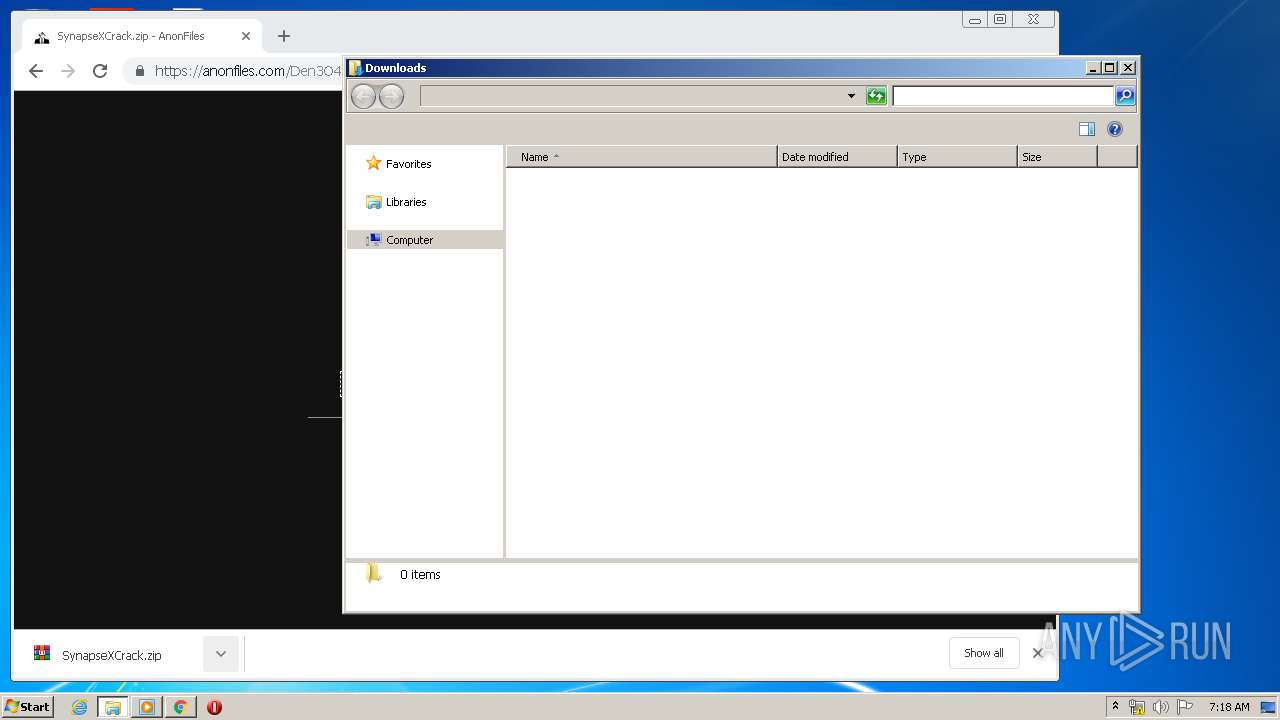View site info via the padlock icon
1280x720 pixels.
(140, 71)
